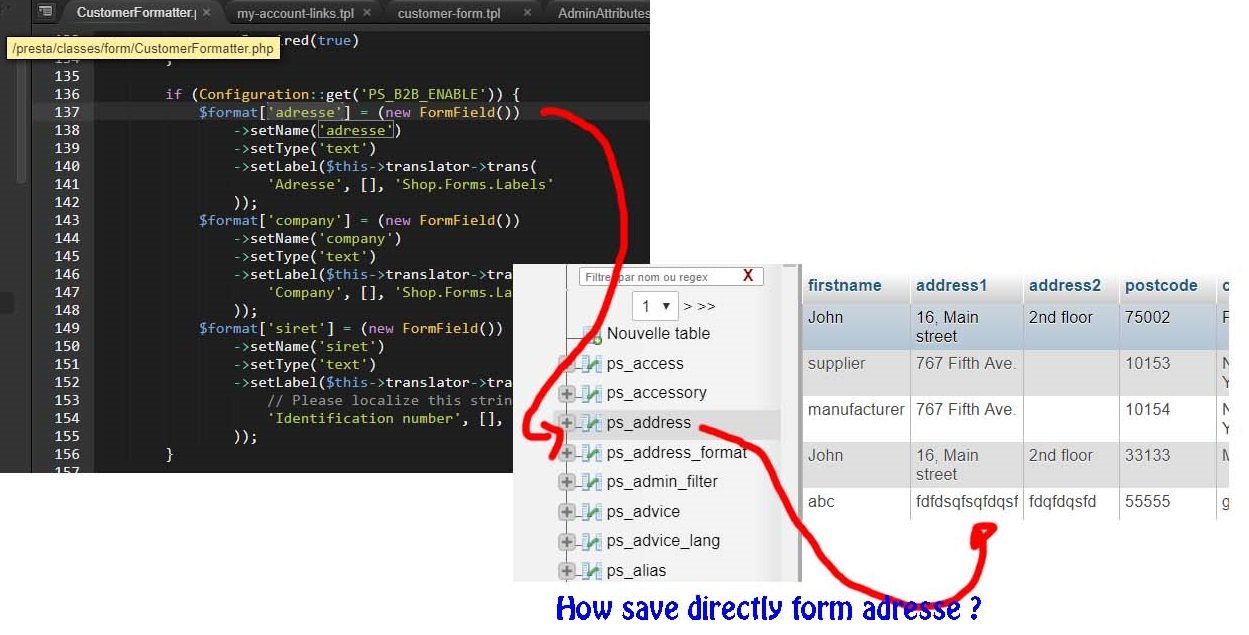The width and height of the screenshot is (1249, 635).
Task: Open the ps_advice_lang table
Action: (x=664, y=540)
